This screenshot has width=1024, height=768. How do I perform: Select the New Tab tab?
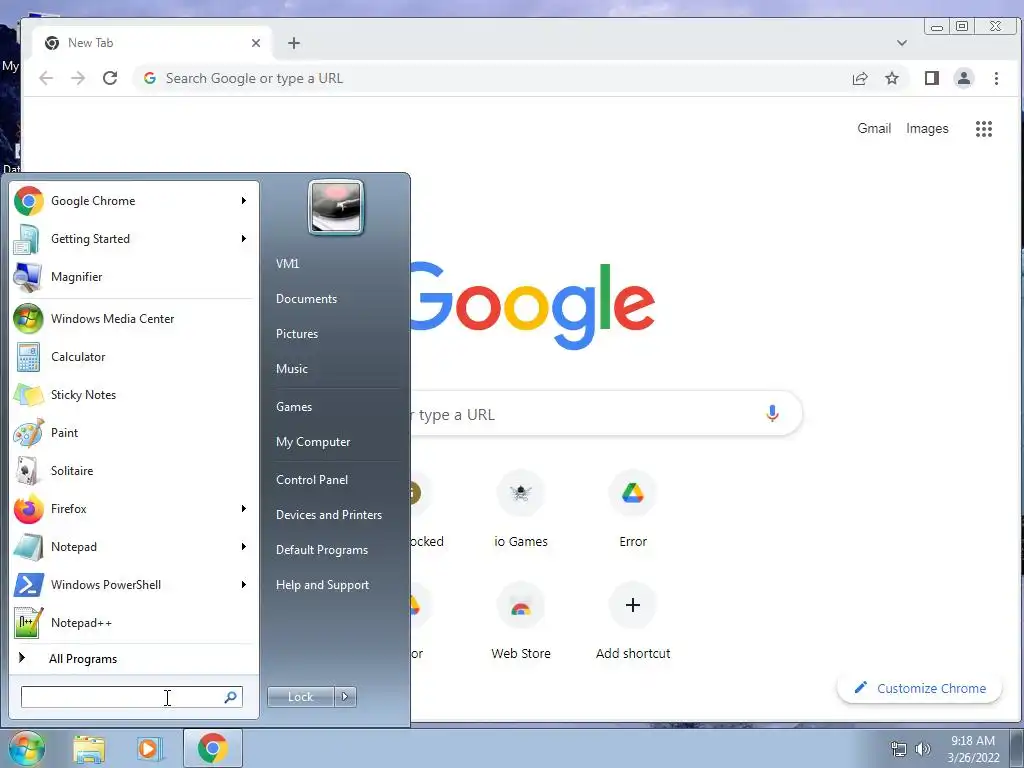(x=152, y=43)
